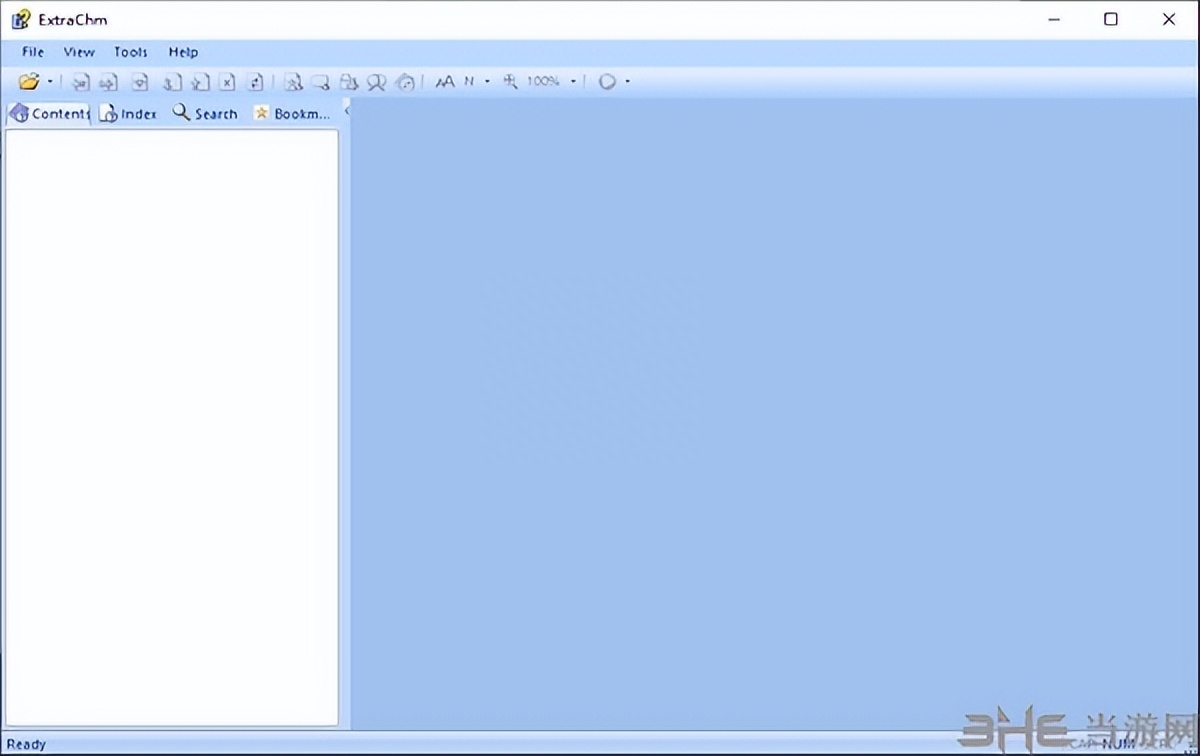Open the File menu
The height and width of the screenshot is (756, 1200).
tap(33, 52)
